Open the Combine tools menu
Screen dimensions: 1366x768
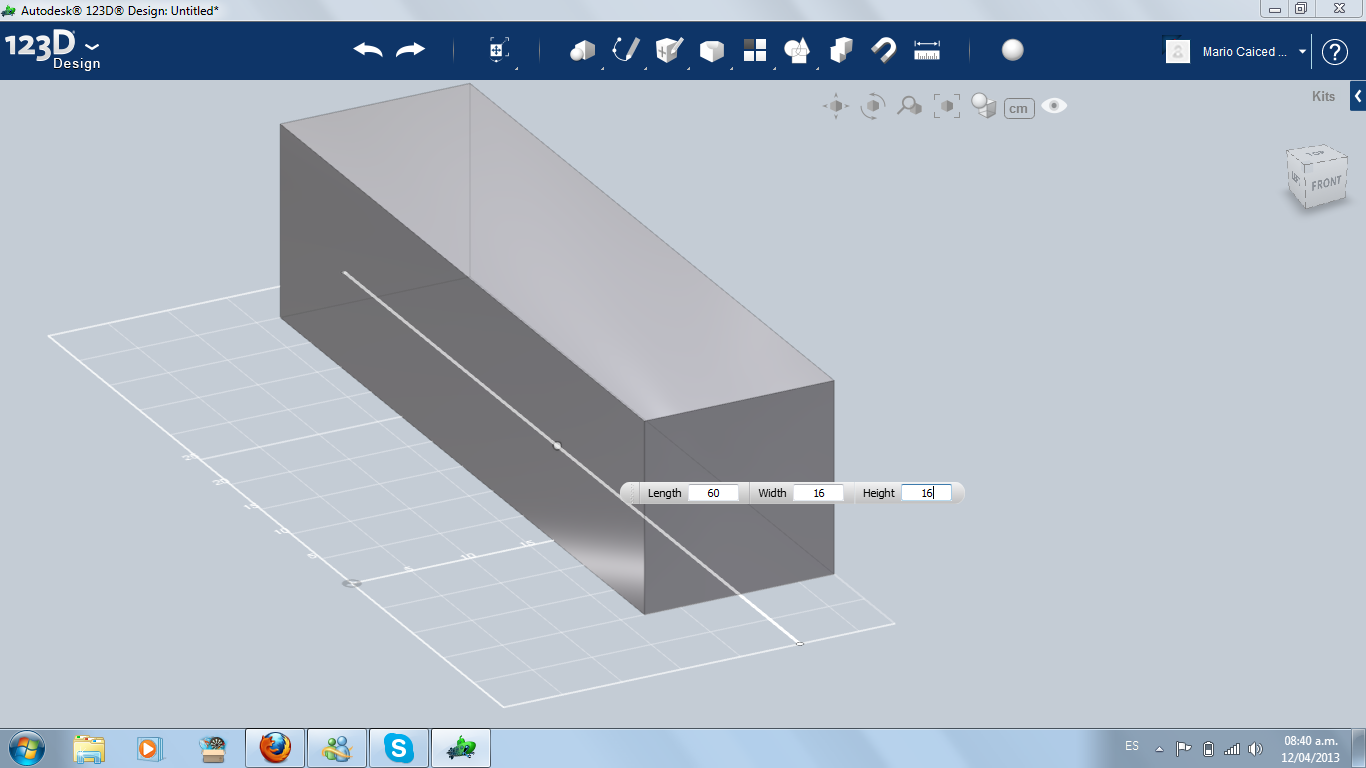(841, 50)
